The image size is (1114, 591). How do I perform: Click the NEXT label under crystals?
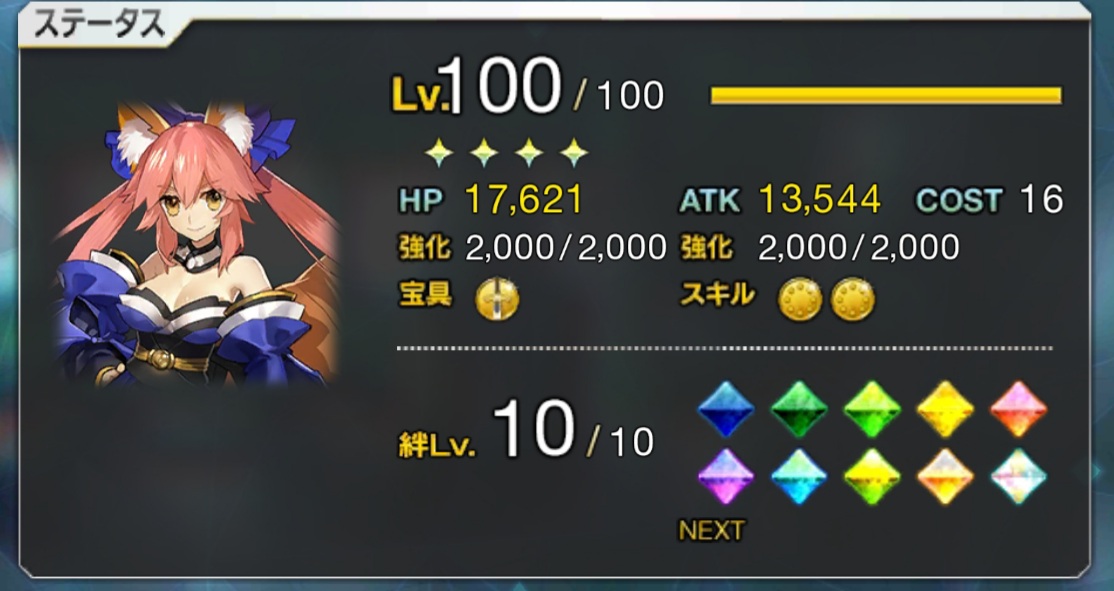click(x=712, y=530)
